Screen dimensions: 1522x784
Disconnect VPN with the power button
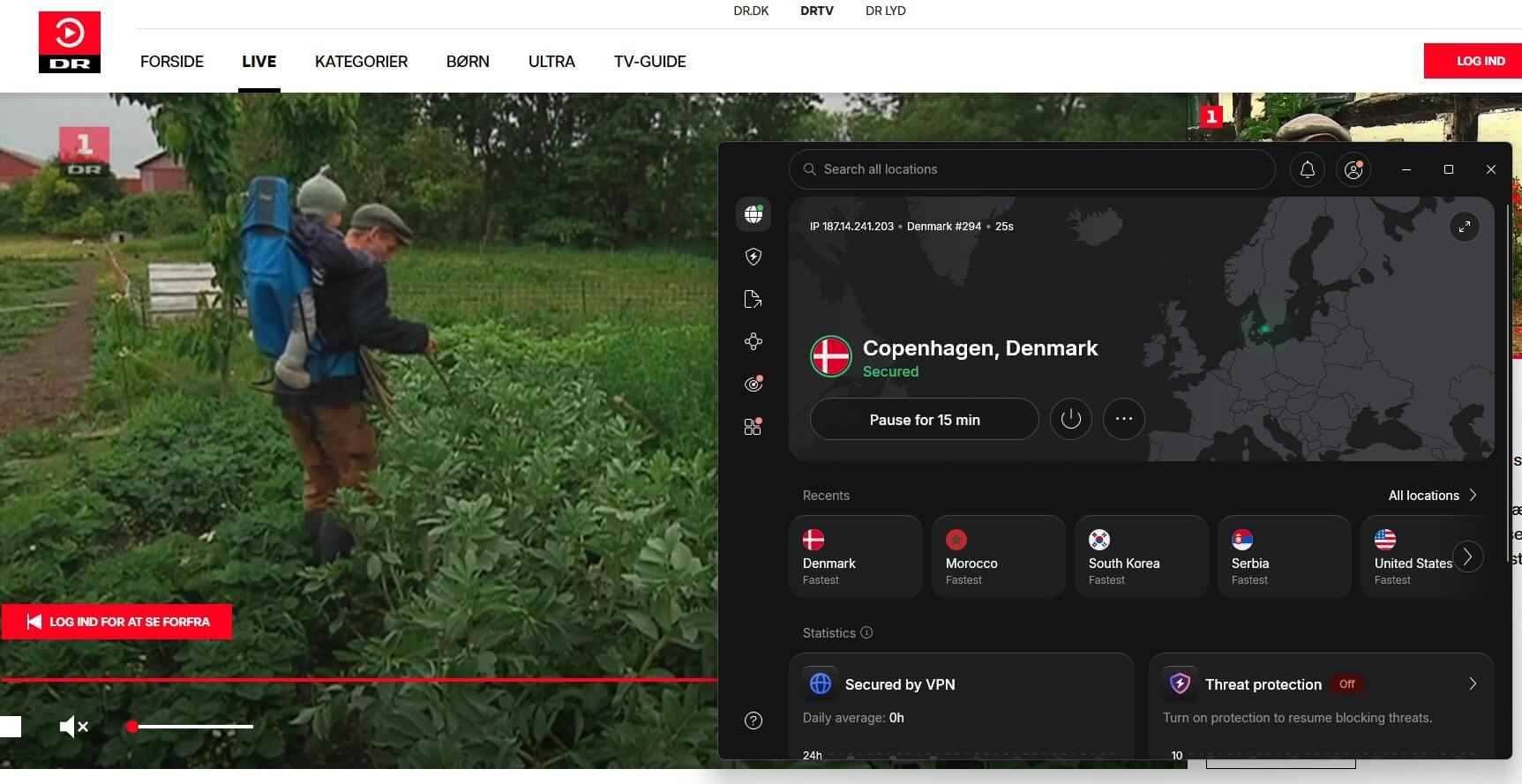[x=1071, y=419]
